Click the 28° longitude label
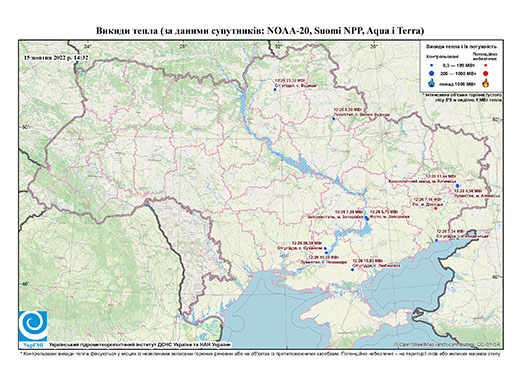Image resolution: width=520 pixels, height=368 pixels. tap(183, 46)
